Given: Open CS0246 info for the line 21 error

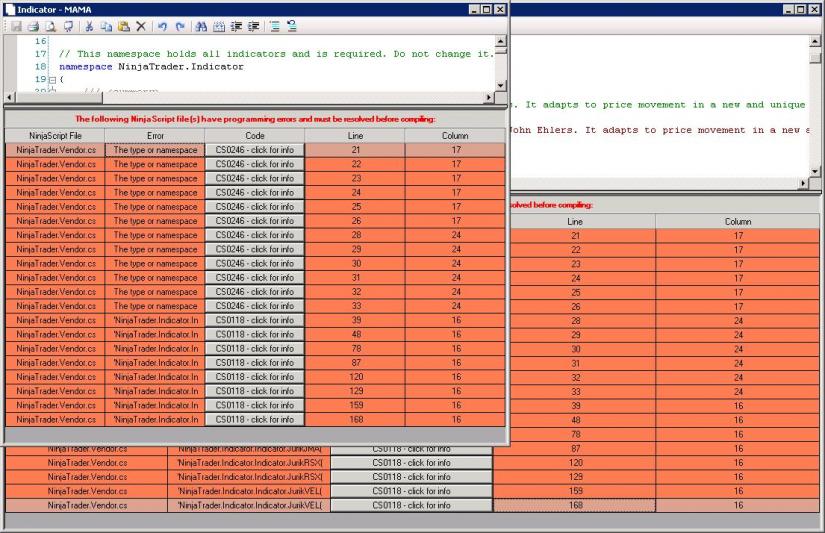Looking at the screenshot, I should (255, 150).
